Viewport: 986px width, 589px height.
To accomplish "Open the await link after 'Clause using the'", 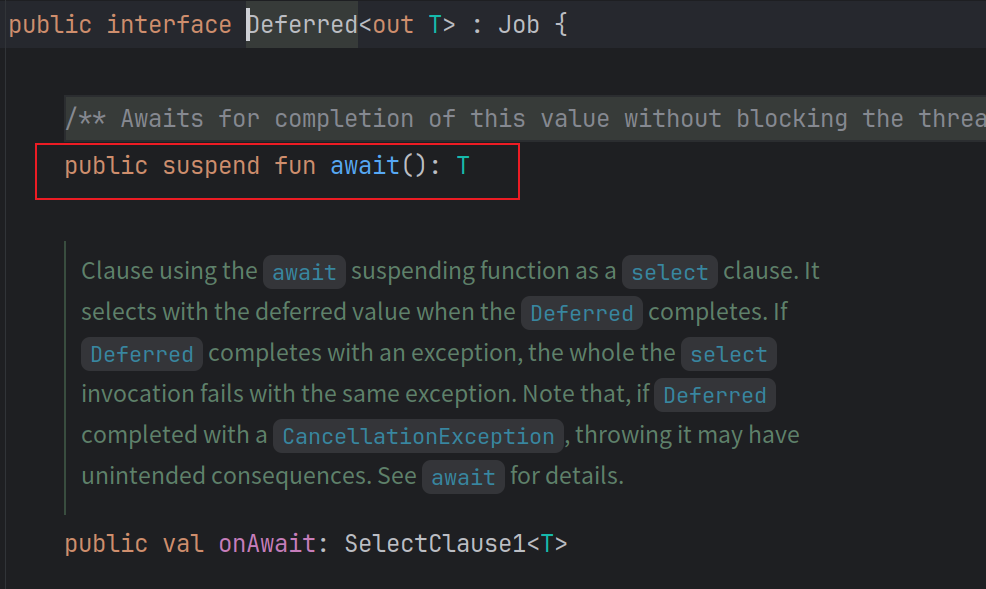I will coord(304,272).
